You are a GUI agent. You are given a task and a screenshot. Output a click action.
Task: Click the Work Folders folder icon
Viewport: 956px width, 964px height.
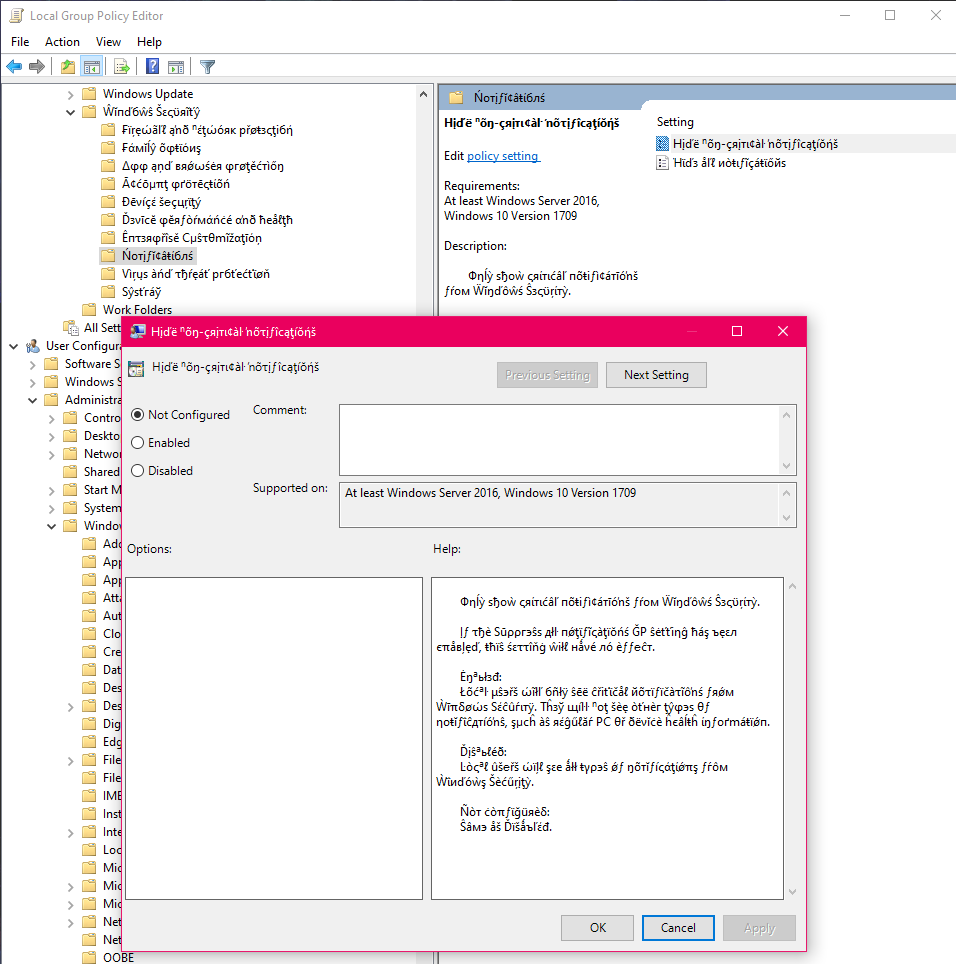[x=89, y=309]
